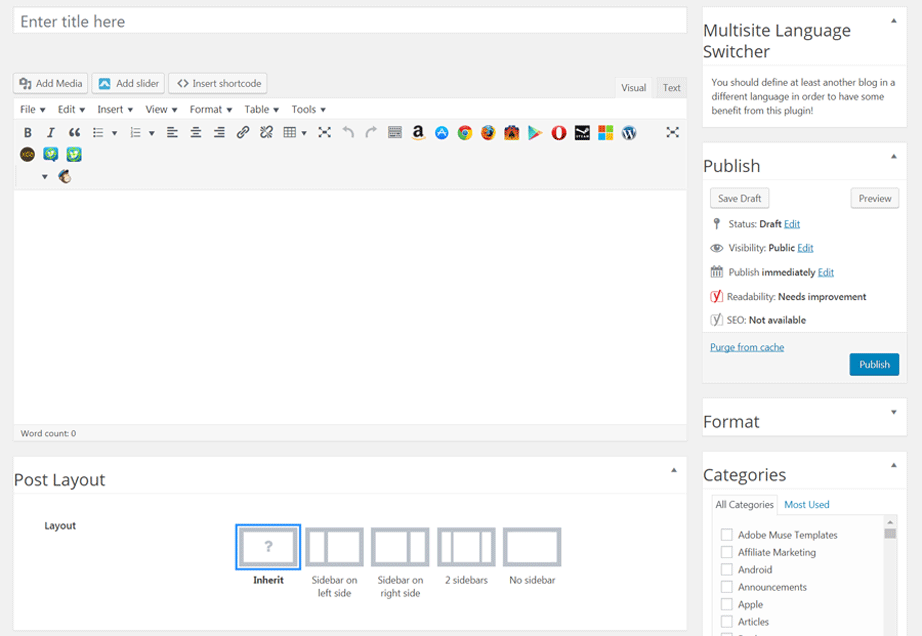Click the Opera icon in toolbar
The width and height of the screenshot is (922, 636).
559,133
